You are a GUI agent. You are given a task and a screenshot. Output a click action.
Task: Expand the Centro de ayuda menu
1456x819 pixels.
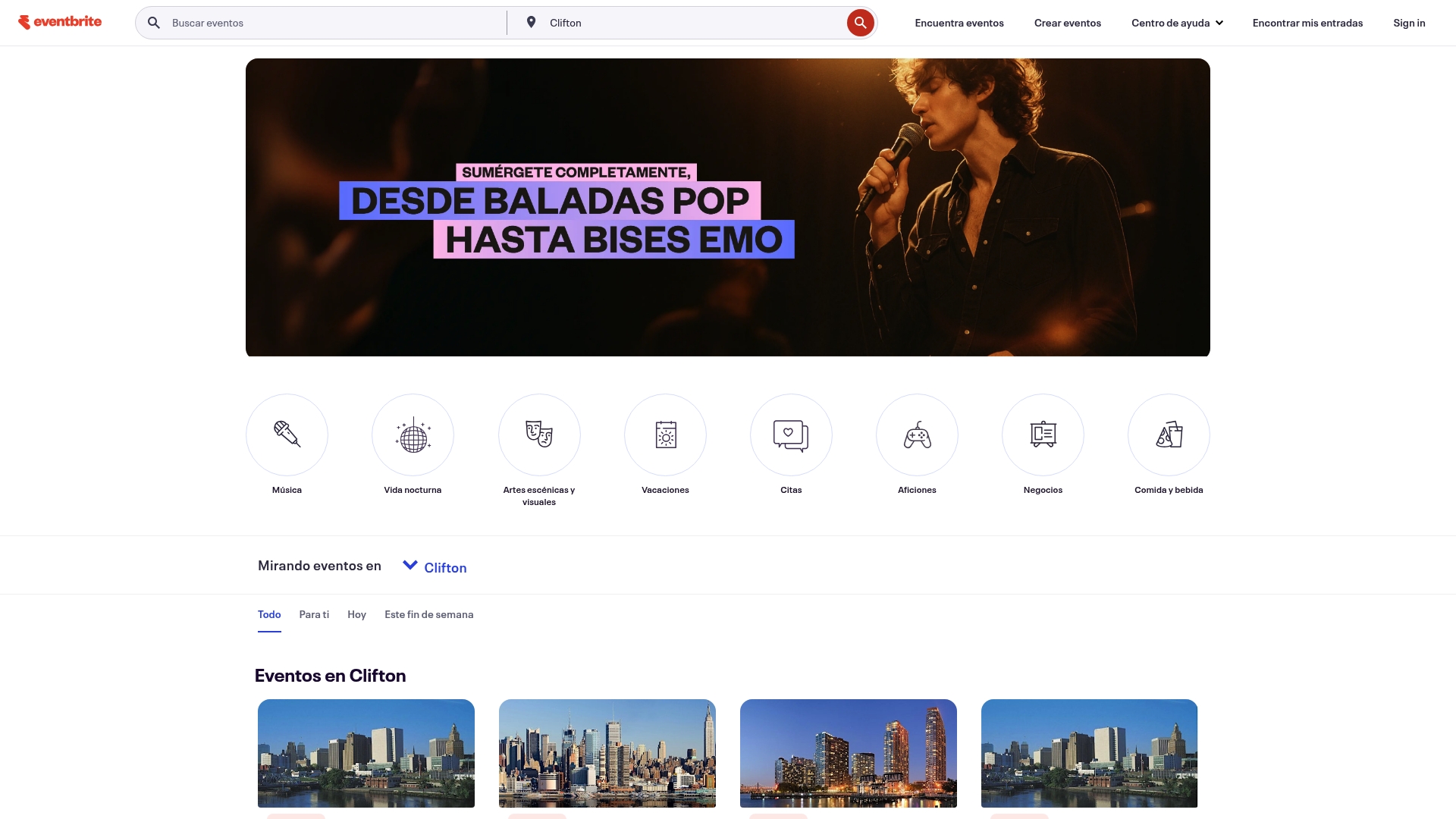tap(1177, 23)
